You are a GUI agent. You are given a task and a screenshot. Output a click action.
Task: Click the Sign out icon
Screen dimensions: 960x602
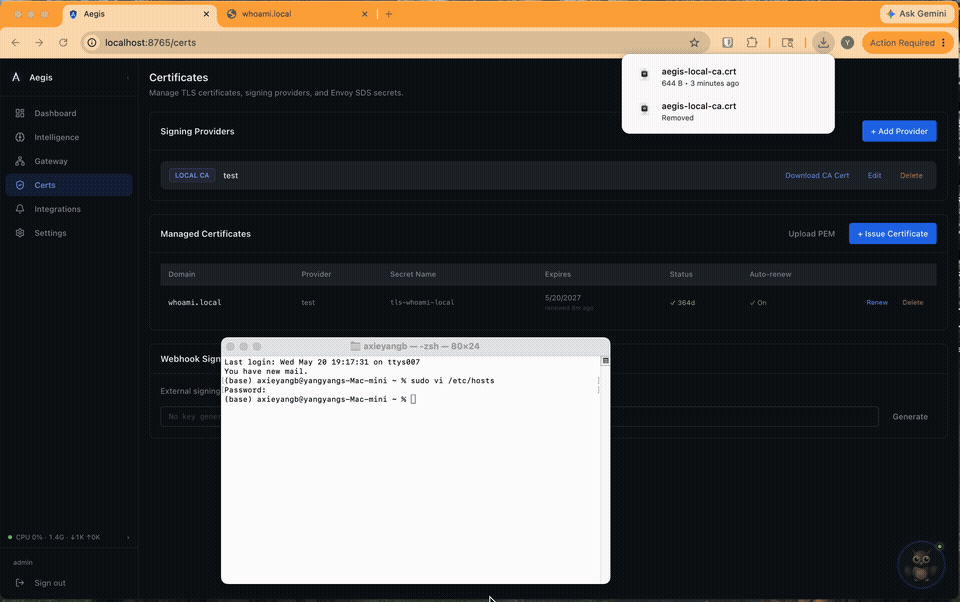coord(20,583)
